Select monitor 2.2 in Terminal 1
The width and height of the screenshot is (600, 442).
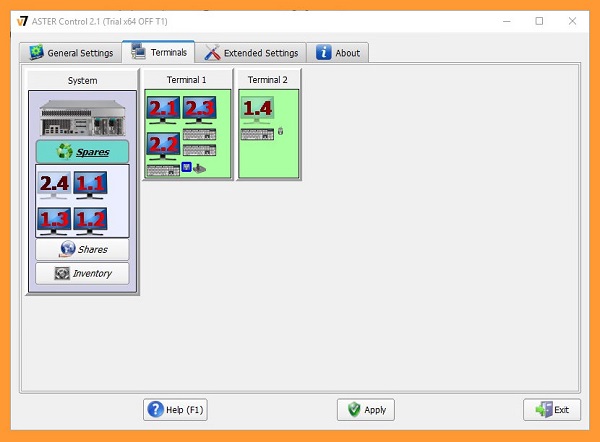tap(163, 146)
